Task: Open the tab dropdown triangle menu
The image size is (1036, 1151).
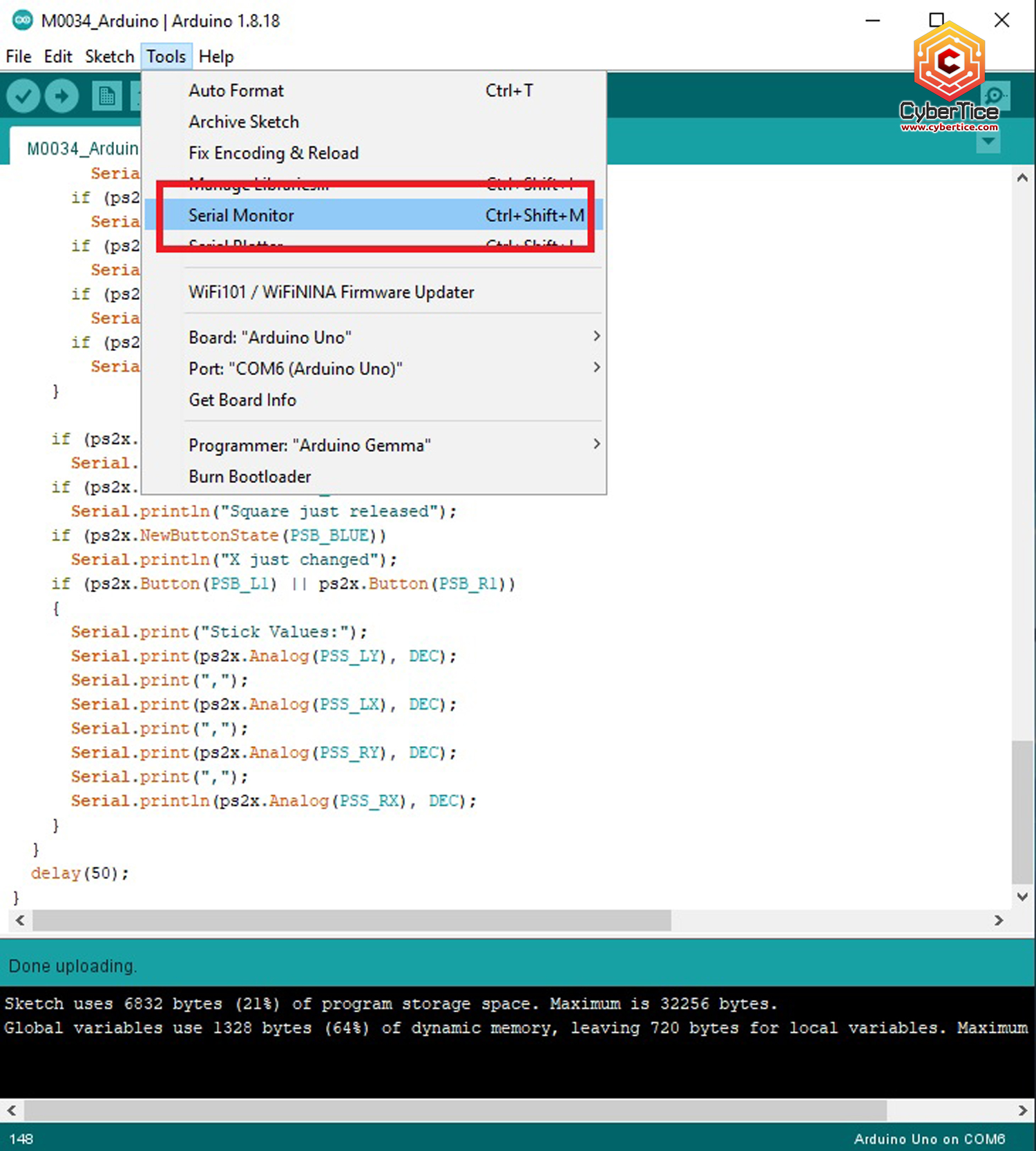Action: 988,142
